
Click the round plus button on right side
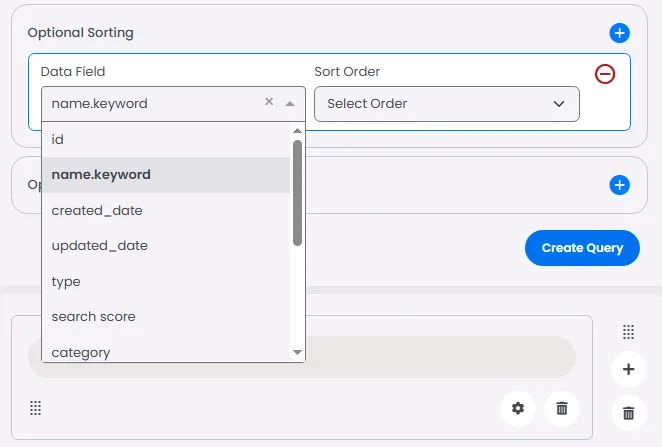(628, 369)
